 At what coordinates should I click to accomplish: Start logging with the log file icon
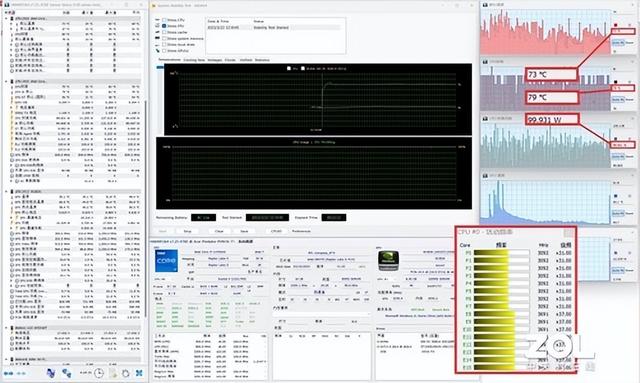point(113,373)
